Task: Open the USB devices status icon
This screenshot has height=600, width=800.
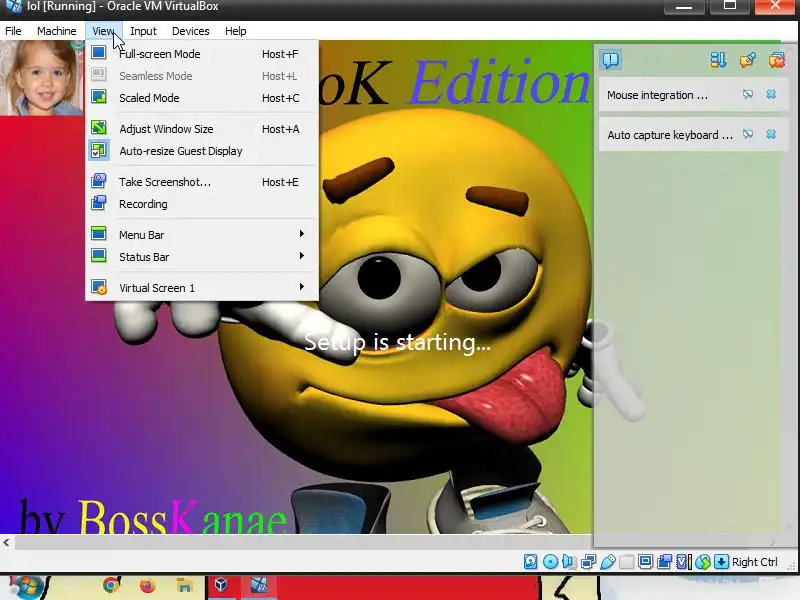Action: coord(608,562)
